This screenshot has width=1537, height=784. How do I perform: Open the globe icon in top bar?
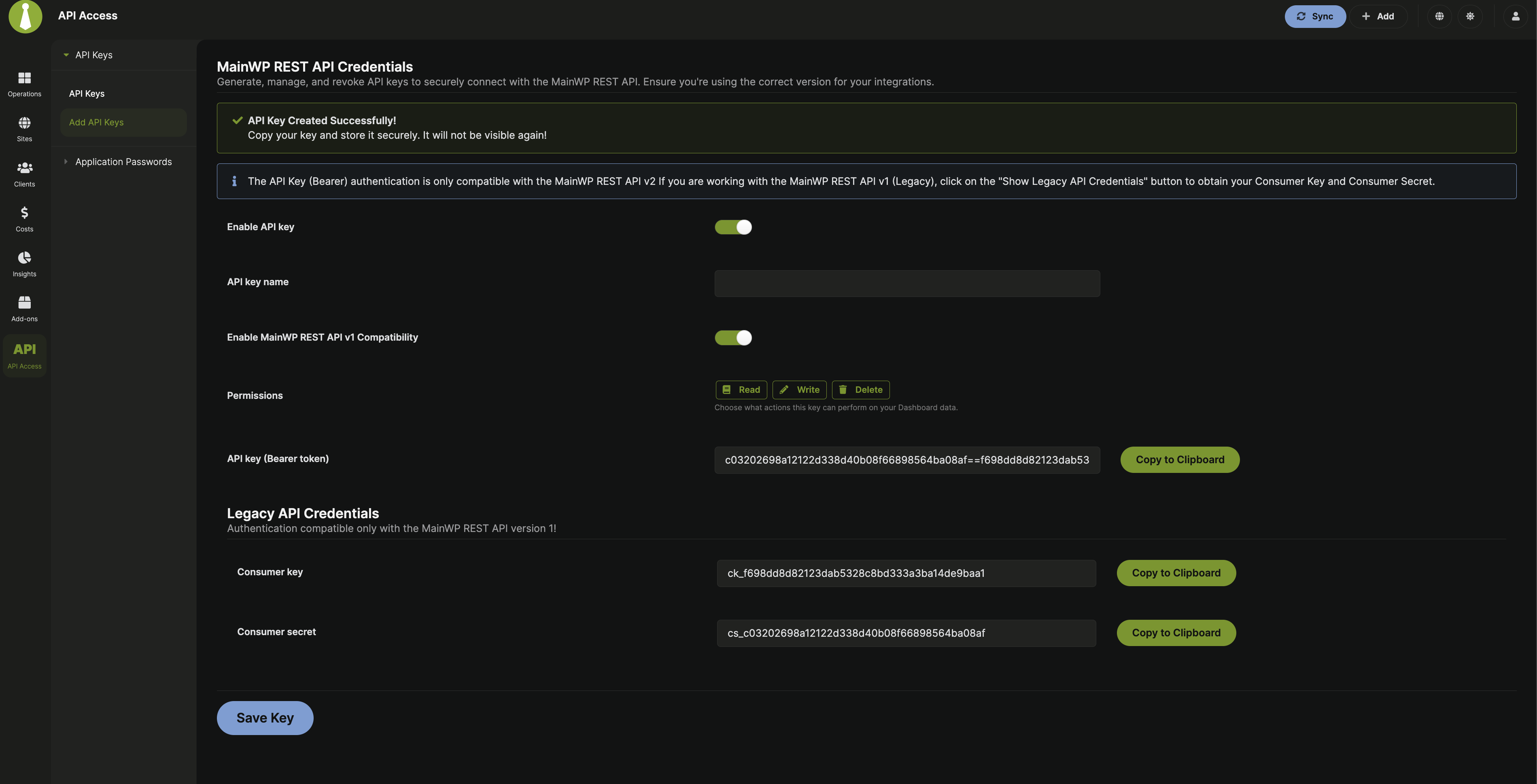(x=1439, y=16)
